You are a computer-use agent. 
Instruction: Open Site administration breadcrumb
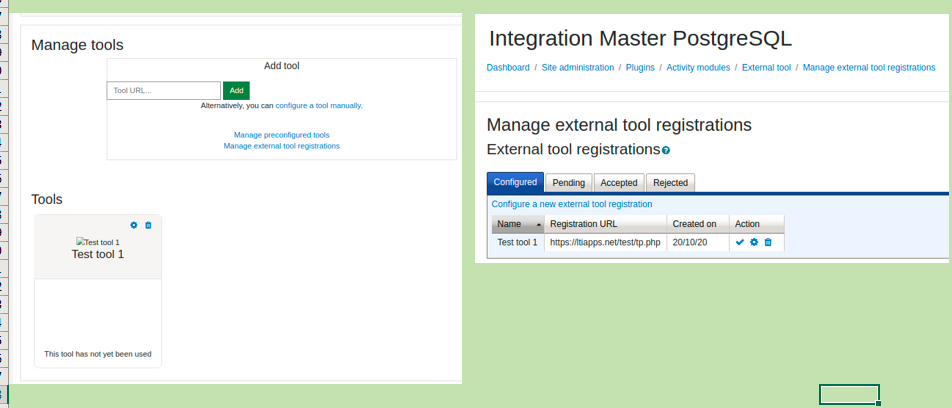(577, 68)
